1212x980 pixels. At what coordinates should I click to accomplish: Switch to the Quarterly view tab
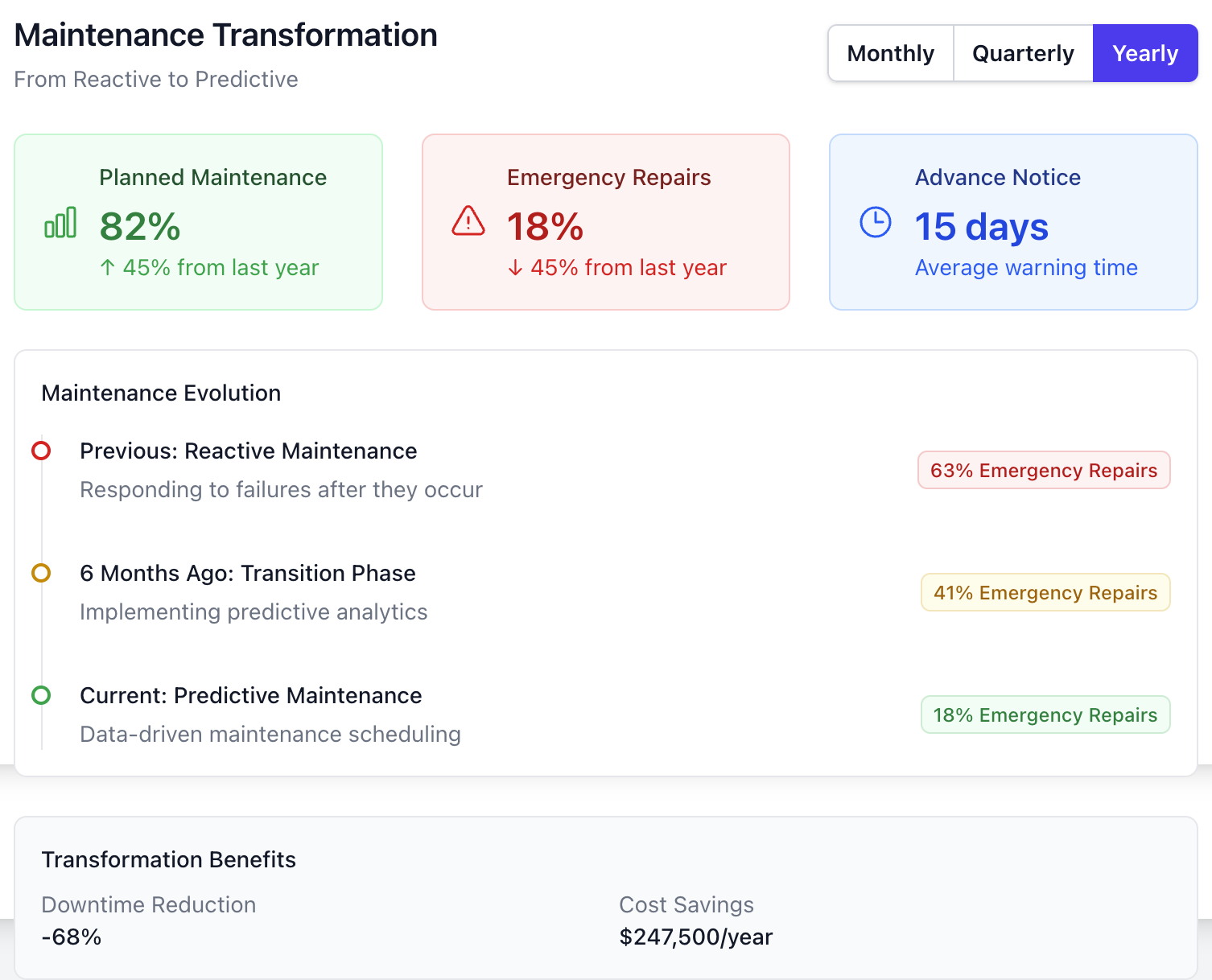1023,53
